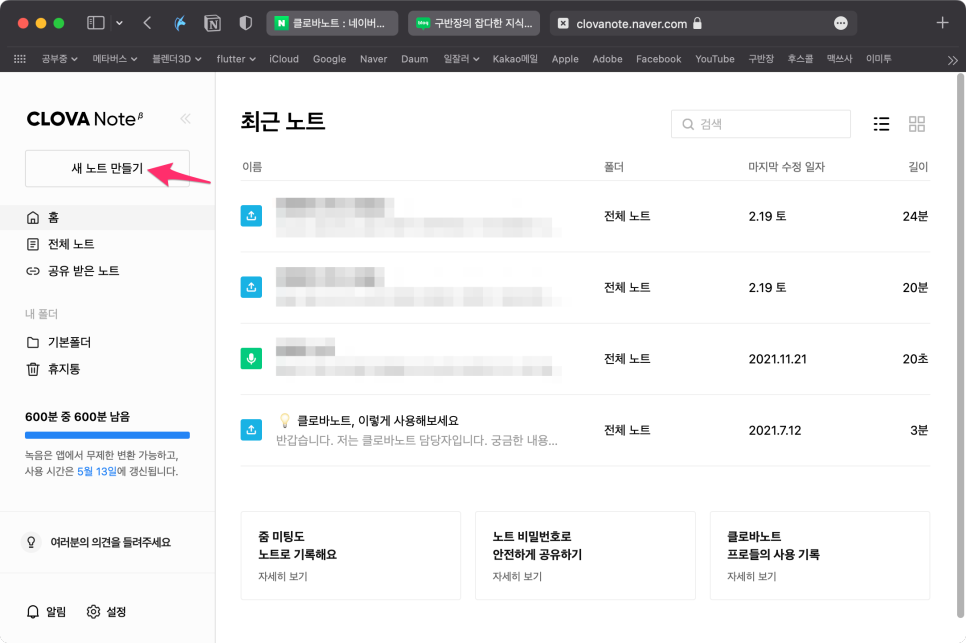Open the privacy shield report icon
Viewport: 966px width, 643px height.
point(246,23)
